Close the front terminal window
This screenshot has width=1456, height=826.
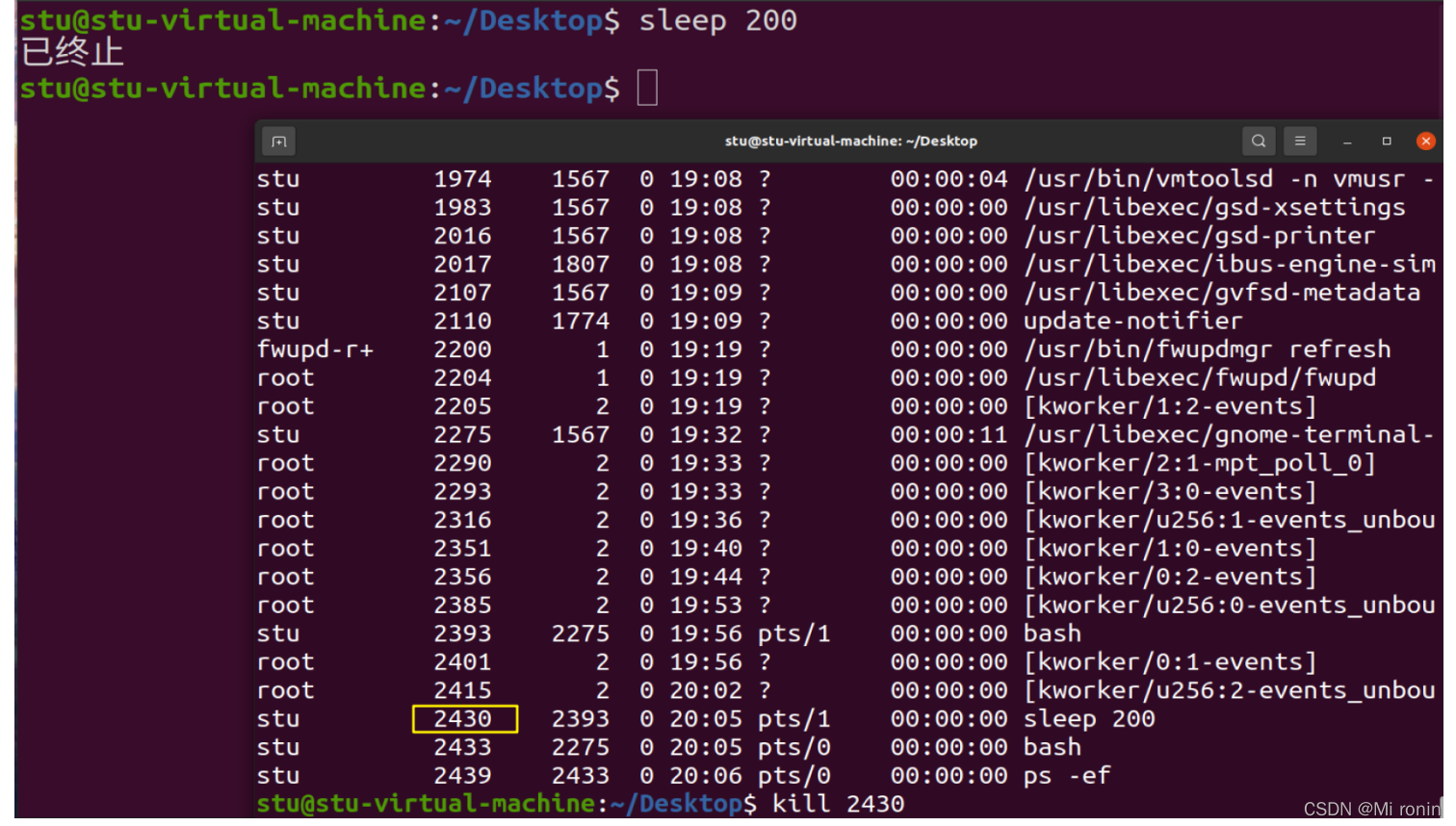1426,142
